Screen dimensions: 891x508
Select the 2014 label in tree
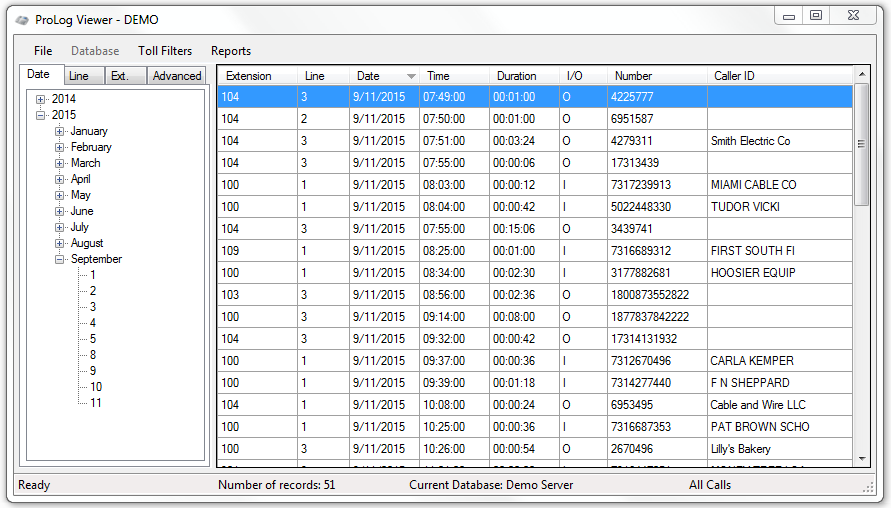pyautogui.click(x=64, y=99)
